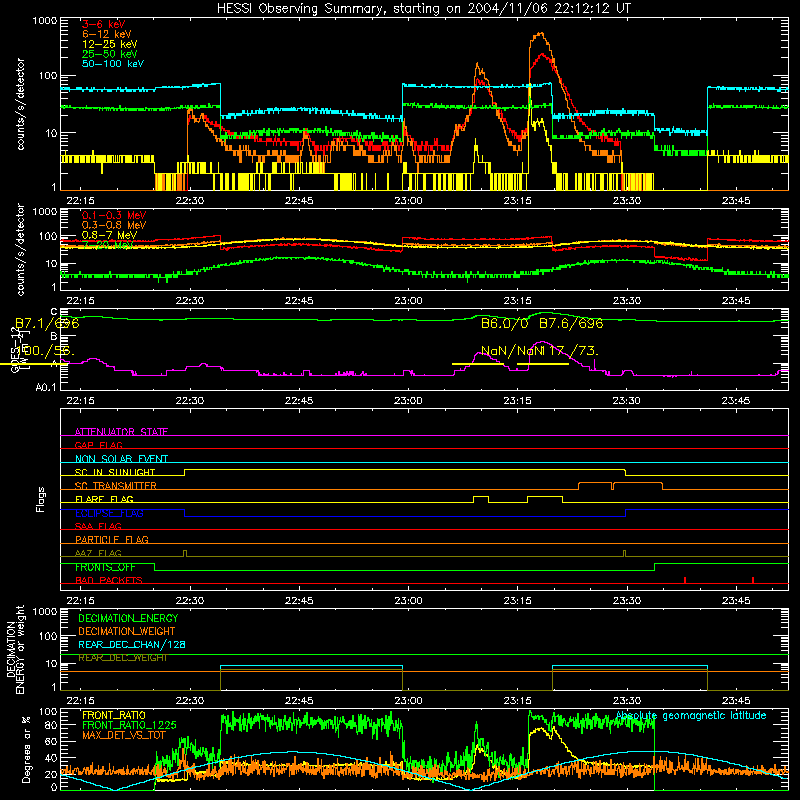Screen dimensions: 800x800
Task: Select the ATTENUATOR_STATE flag label
Action: pyautogui.click(x=121, y=432)
